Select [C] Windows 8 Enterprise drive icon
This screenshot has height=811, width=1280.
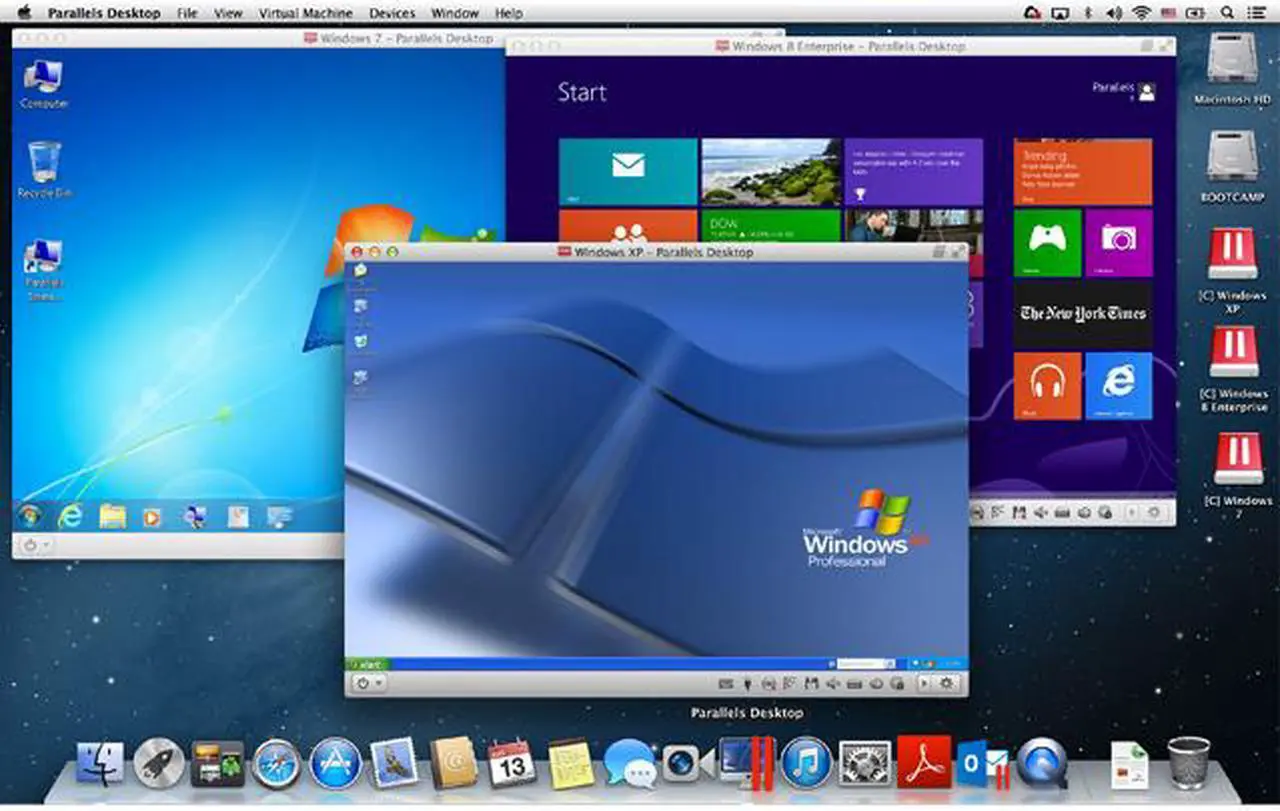point(1234,367)
